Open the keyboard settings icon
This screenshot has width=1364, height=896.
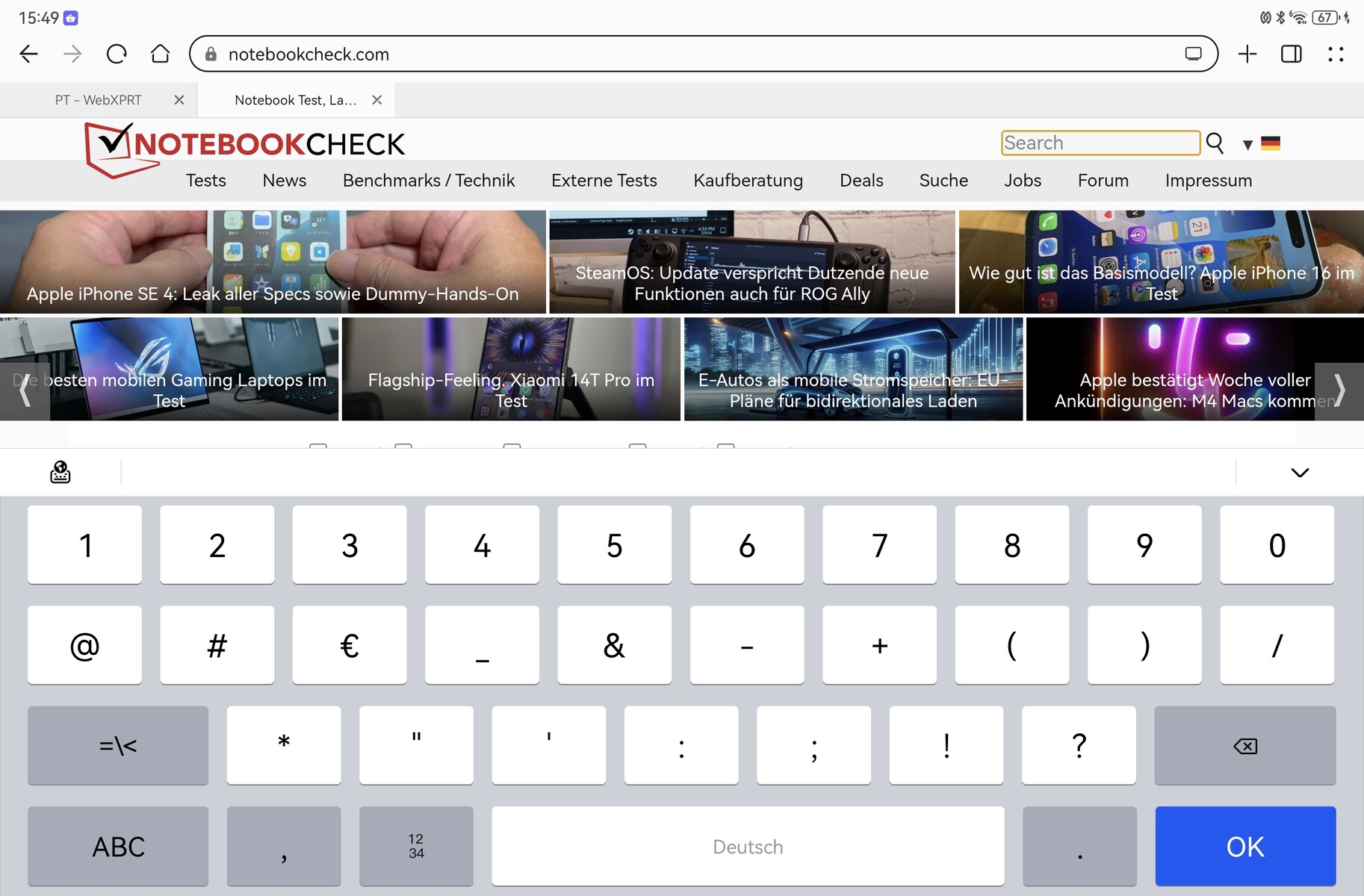[x=61, y=472]
